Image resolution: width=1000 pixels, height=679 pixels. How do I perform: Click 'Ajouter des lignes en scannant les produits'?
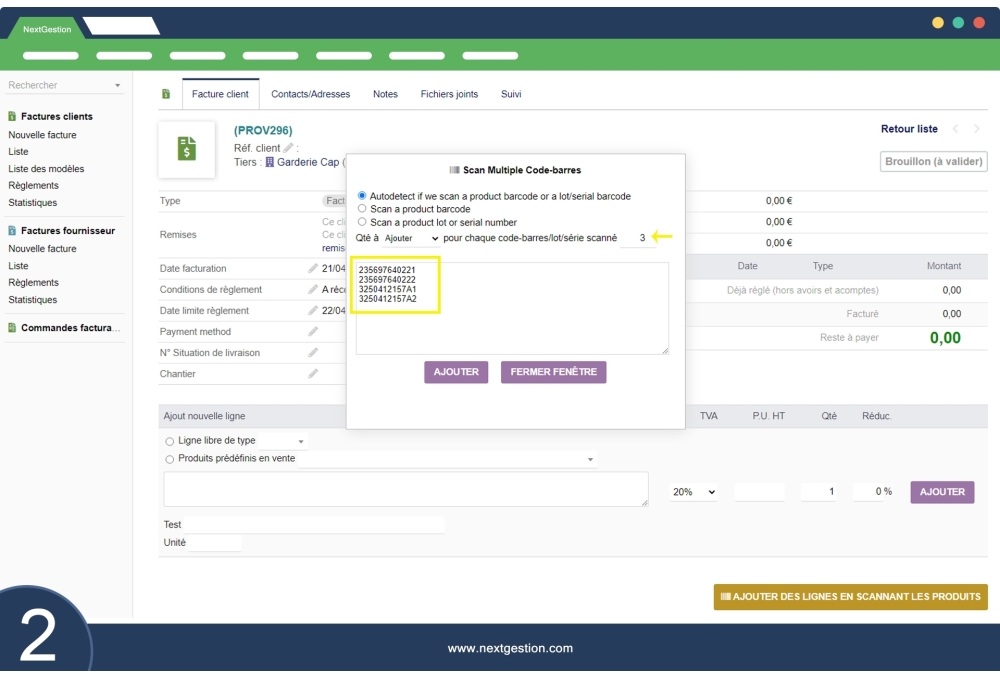point(850,597)
